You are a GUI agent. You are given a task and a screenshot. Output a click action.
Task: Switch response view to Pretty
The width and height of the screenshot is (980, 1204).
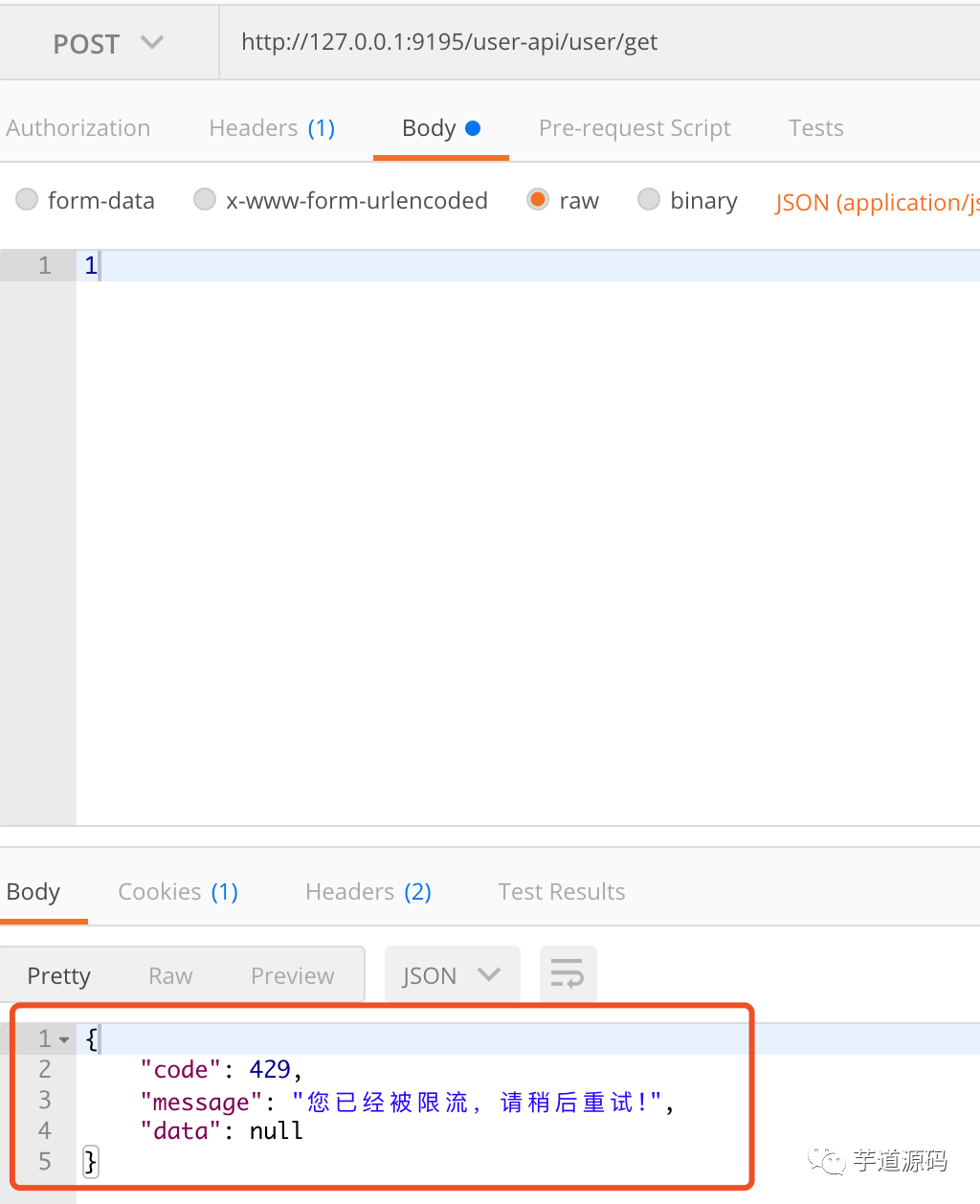pos(59,975)
